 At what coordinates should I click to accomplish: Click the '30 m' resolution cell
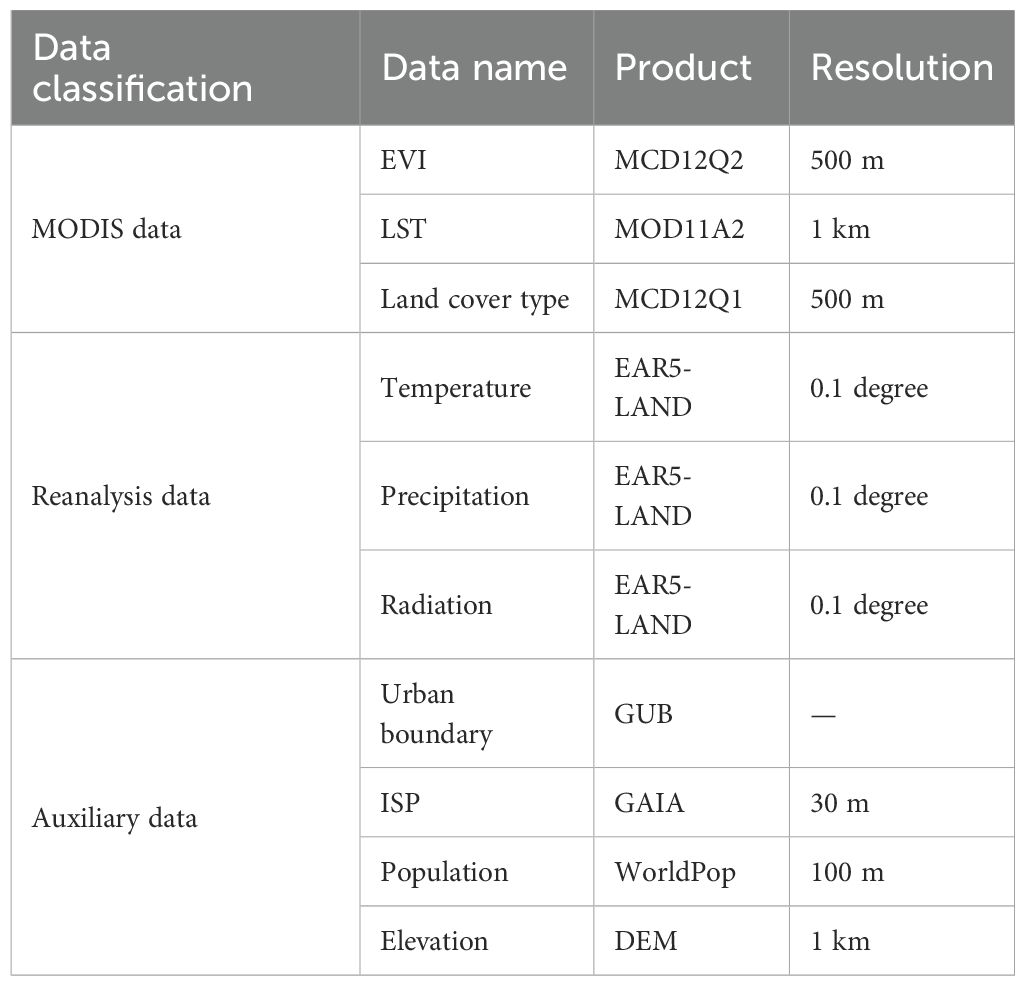coord(841,802)
